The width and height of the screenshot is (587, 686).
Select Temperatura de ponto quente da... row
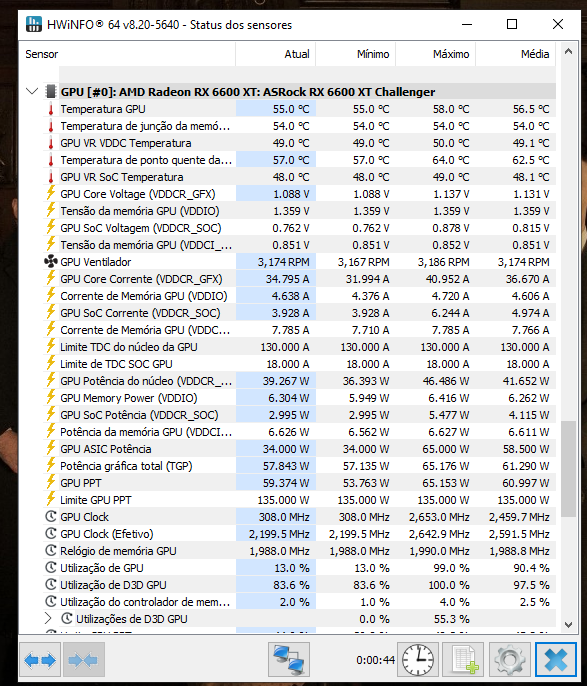(146, 160)
